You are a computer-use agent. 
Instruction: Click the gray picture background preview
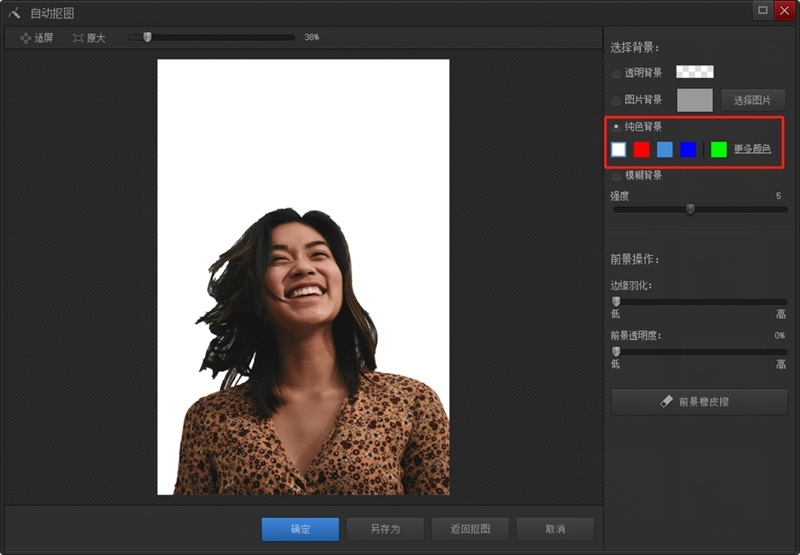694,100
